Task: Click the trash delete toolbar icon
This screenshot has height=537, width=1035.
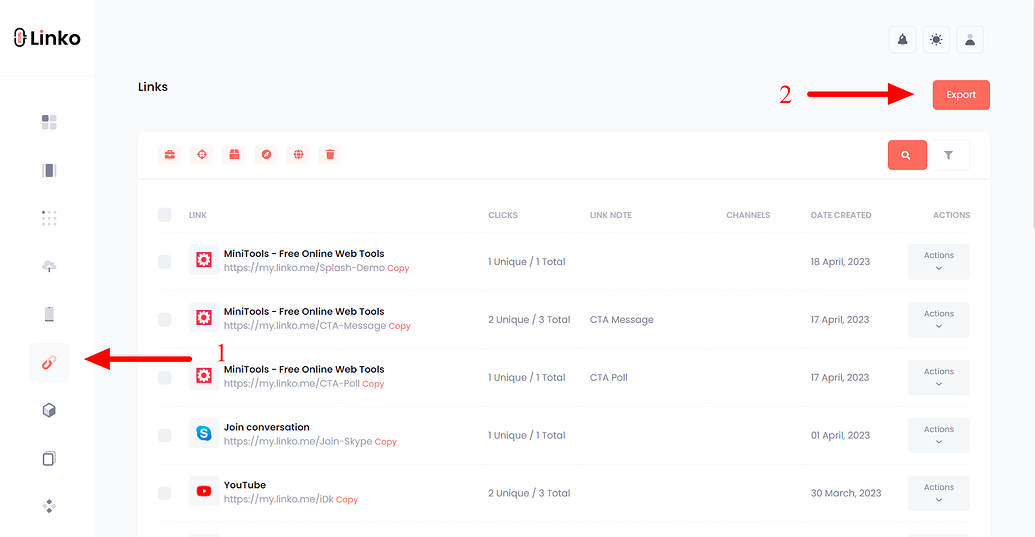Action: pos(330,154)
